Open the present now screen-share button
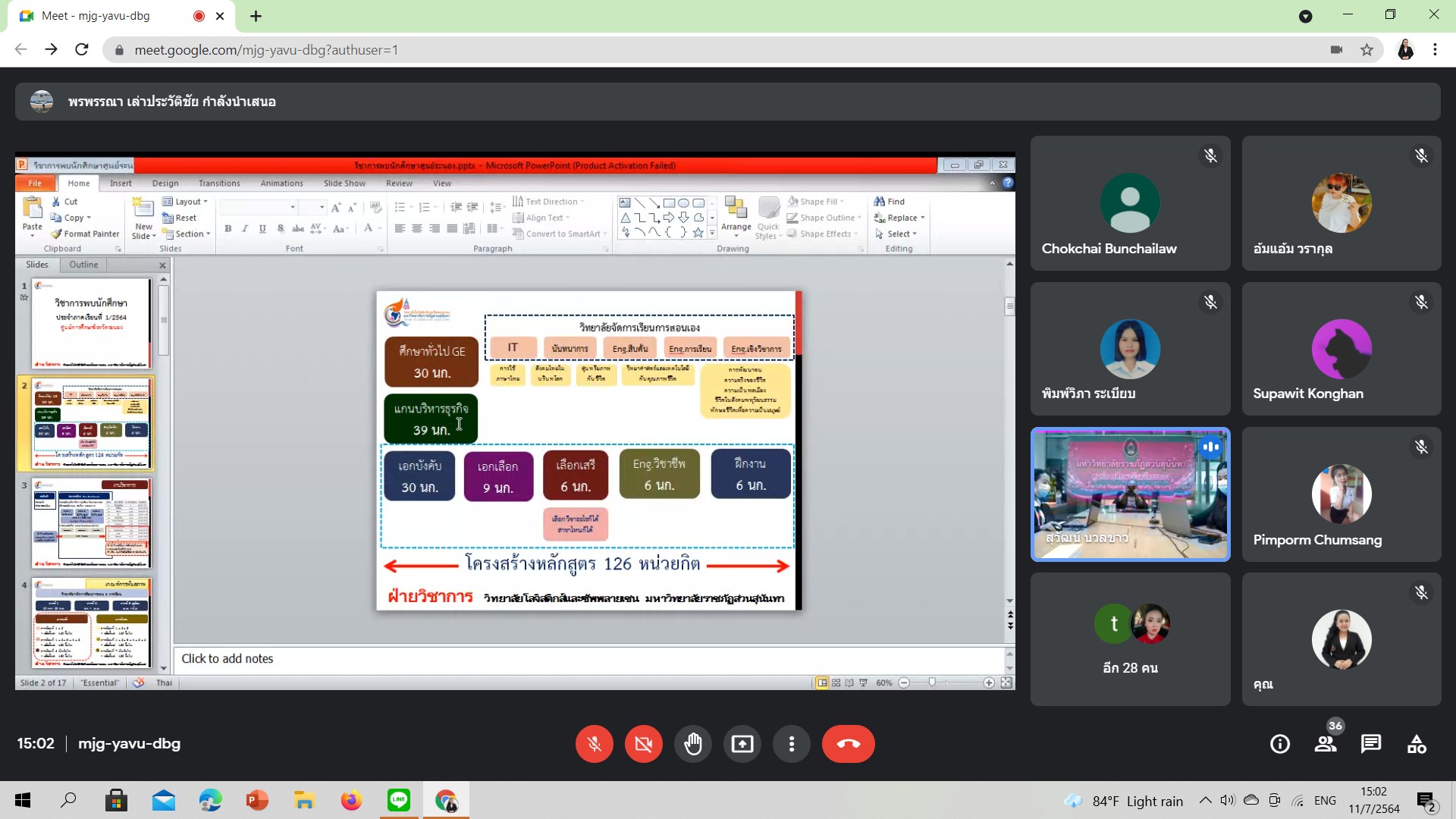1456x819 pixels. click(x=742, y=744)
